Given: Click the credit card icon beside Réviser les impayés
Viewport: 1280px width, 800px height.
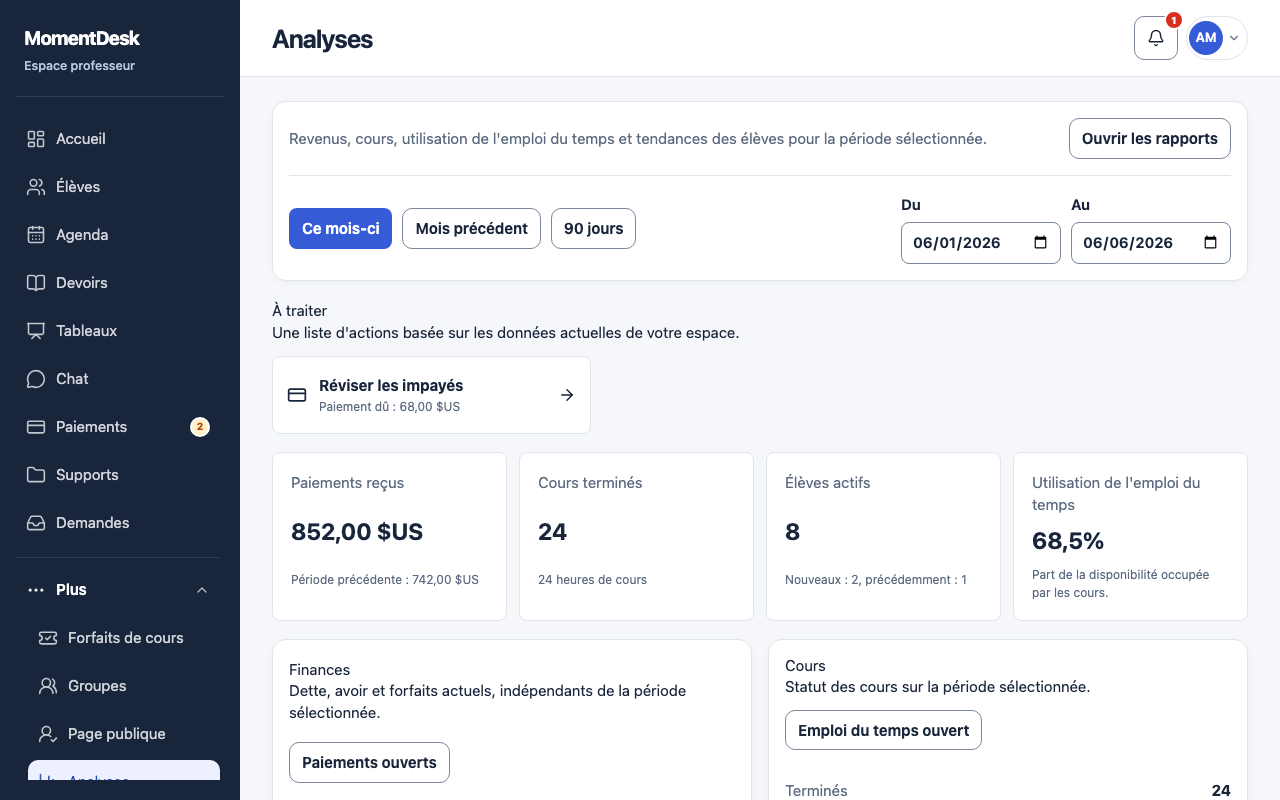Looking at the screenshot, I should coord(297,395).
